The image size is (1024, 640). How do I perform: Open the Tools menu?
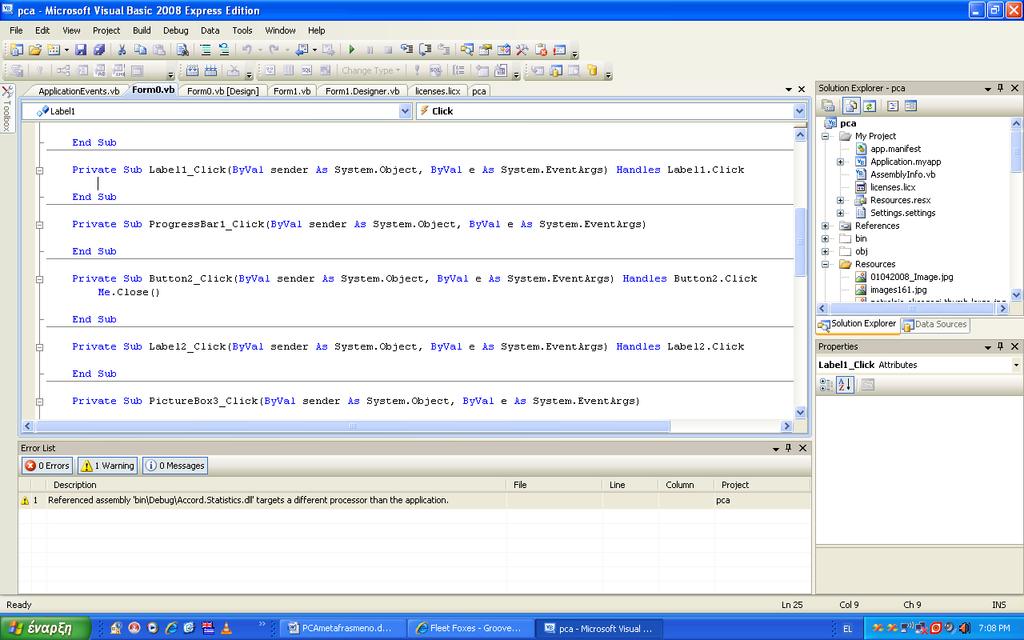pos(242,30)
